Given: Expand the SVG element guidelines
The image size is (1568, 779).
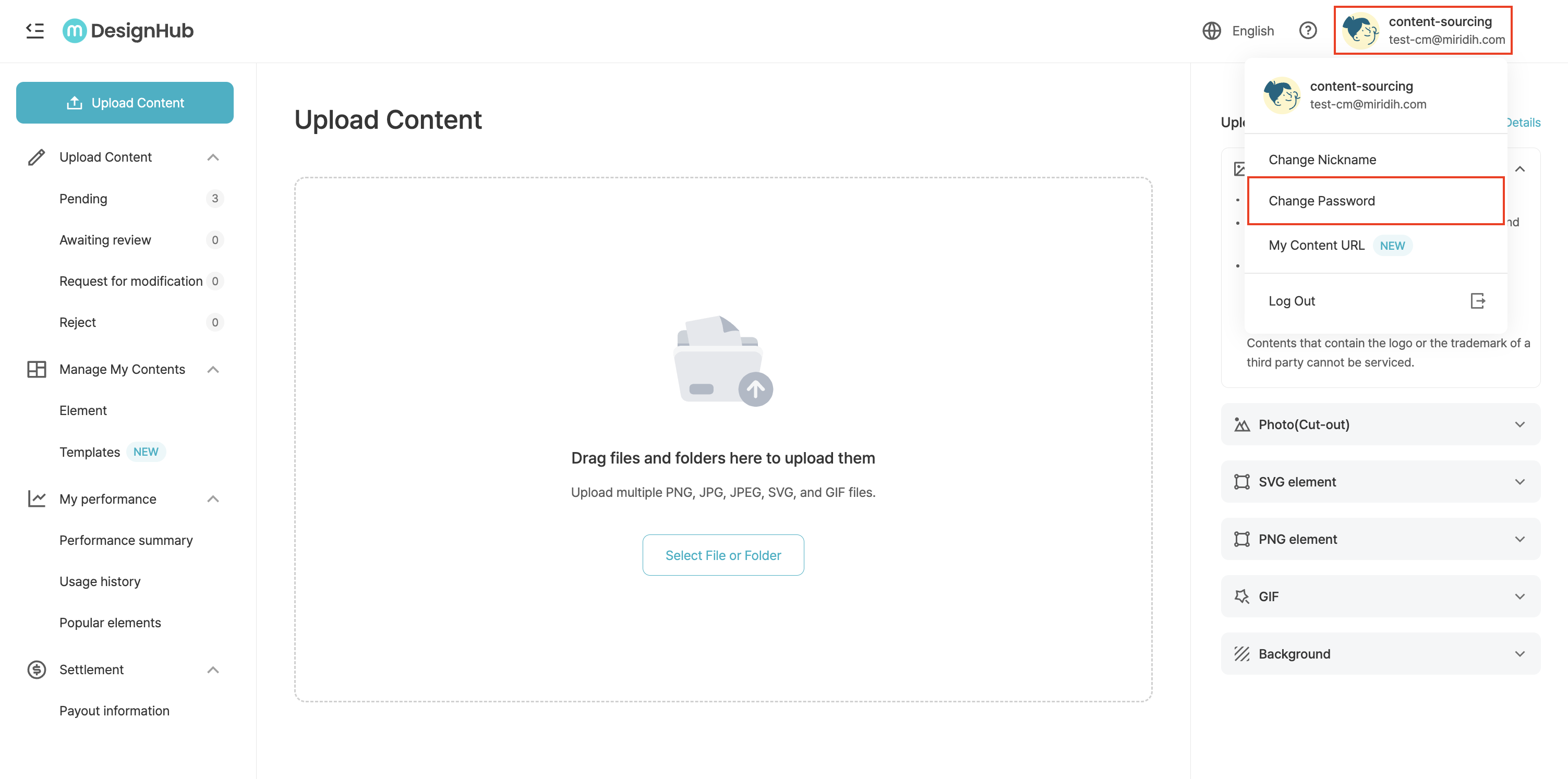Looking at the screenshot, I should pyautogui.click(x=1381, y=481).
